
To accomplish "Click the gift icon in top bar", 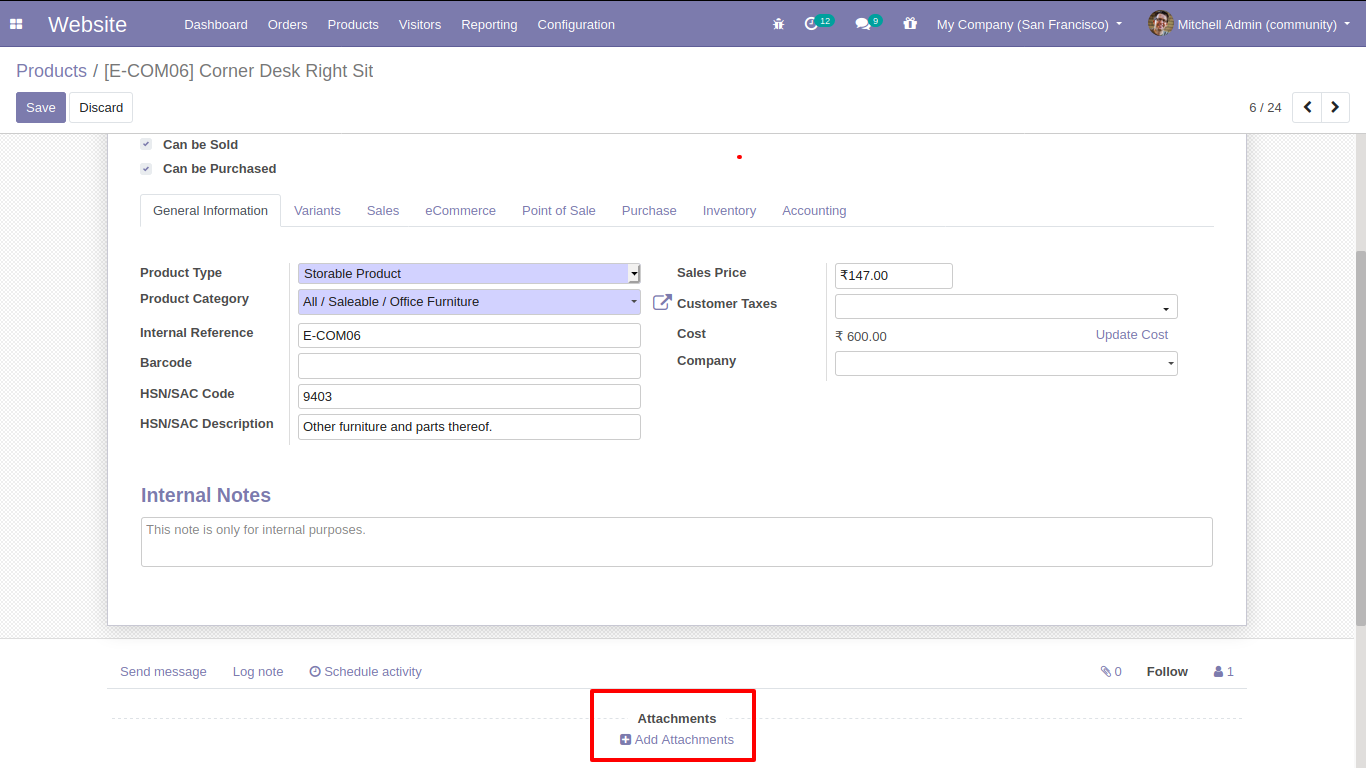I will [x=909, y=24].
